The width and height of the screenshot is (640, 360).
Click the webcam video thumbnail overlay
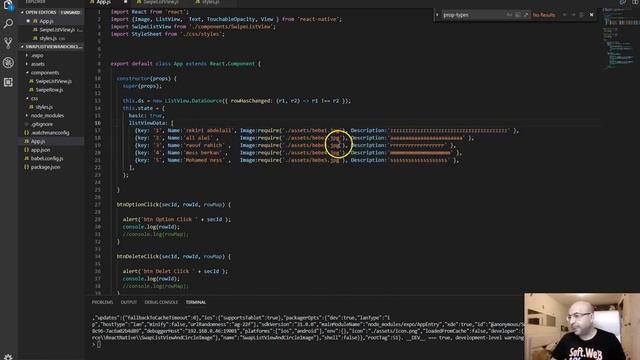tap(582, 327)
